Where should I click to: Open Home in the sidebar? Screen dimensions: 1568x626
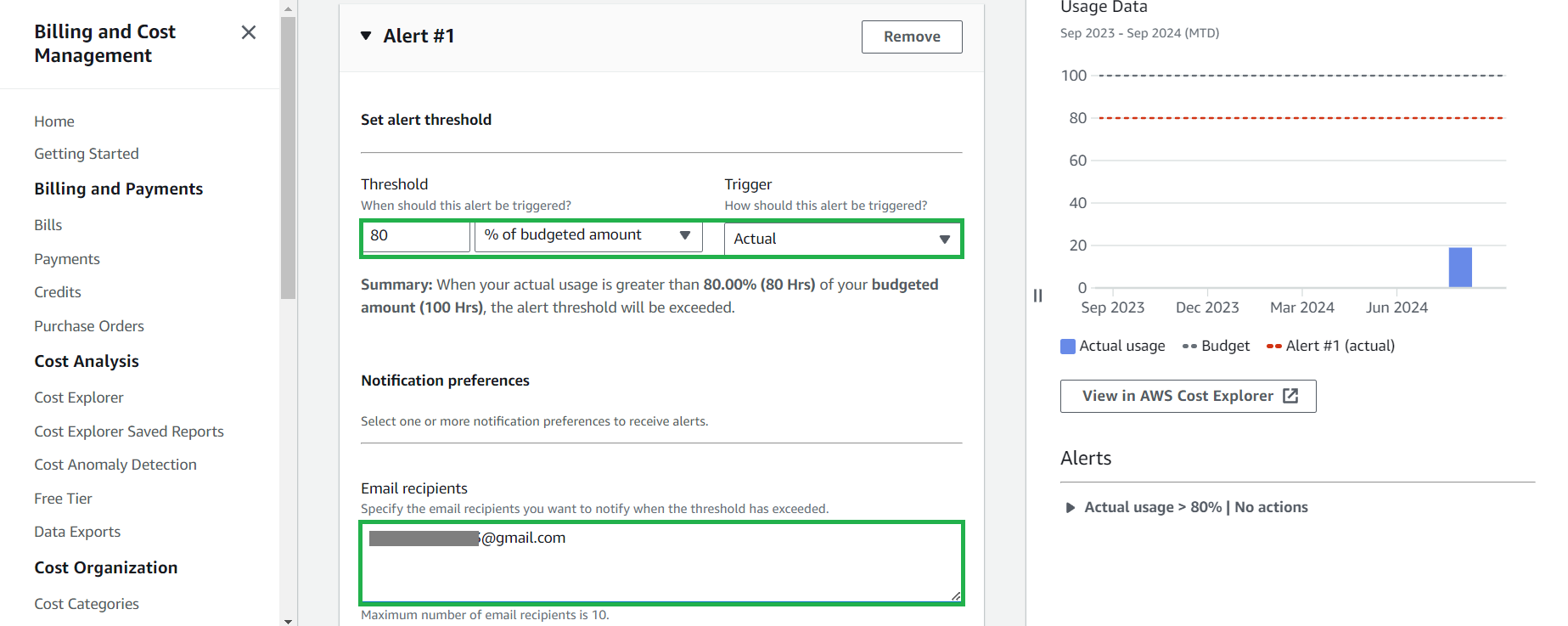(x=54, y=121)
